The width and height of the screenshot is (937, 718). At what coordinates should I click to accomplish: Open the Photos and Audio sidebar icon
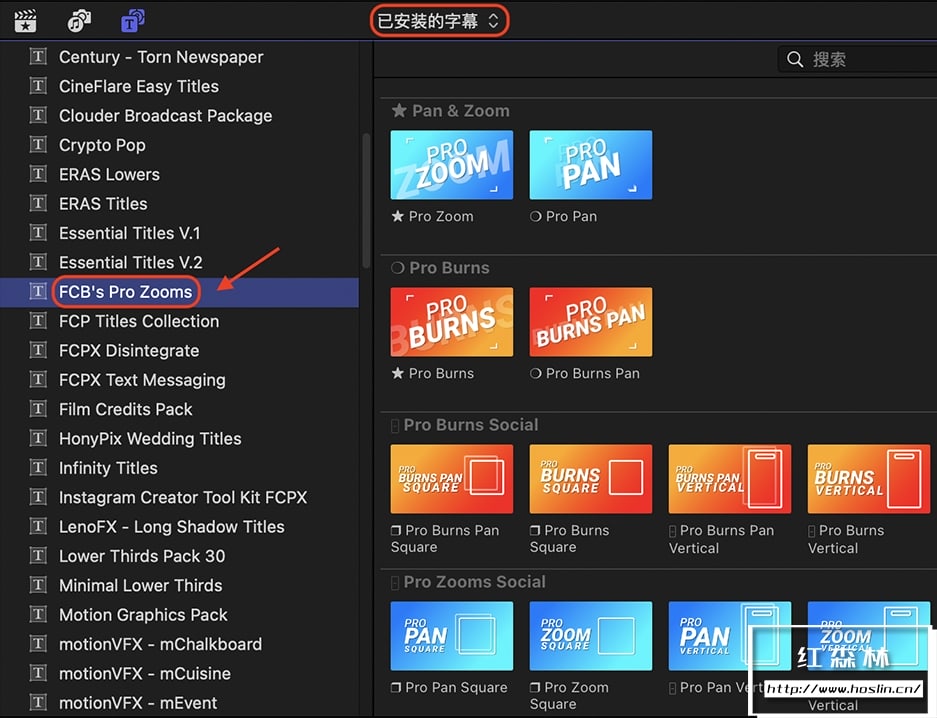(x=79, y=22)
